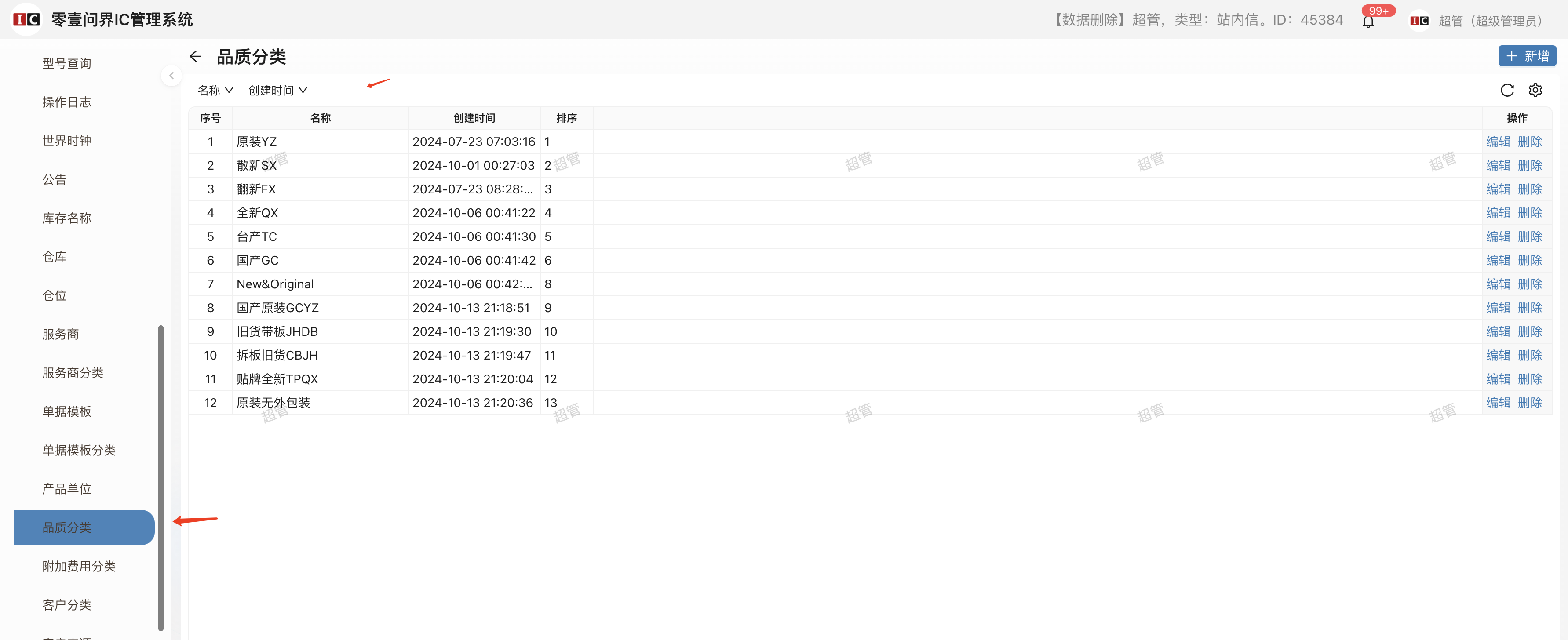
Task: Click the 数据删除 notification message text
Action: 1198,20
